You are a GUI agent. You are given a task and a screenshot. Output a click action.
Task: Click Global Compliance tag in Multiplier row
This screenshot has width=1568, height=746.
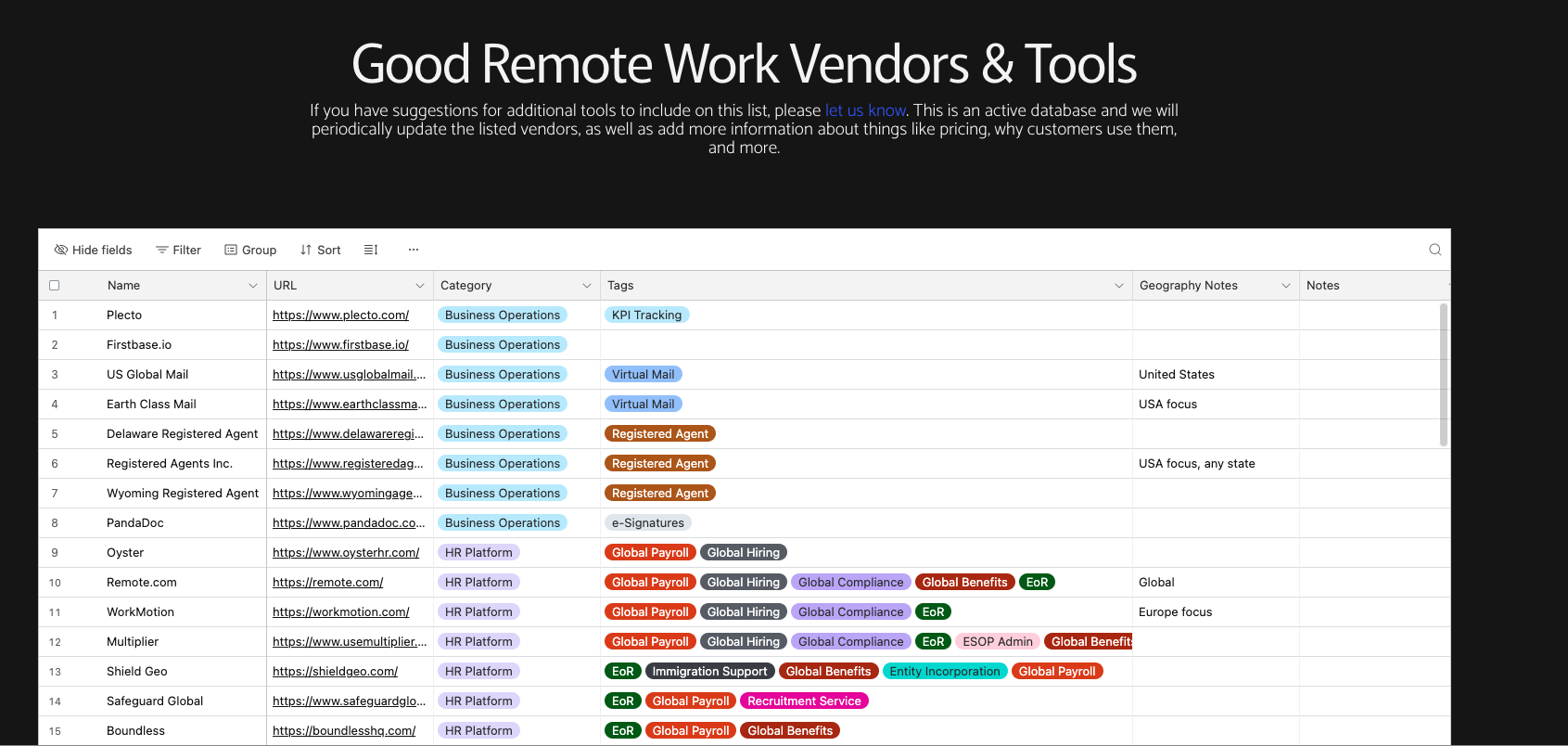pyautogui.click(x=850, y=642)
